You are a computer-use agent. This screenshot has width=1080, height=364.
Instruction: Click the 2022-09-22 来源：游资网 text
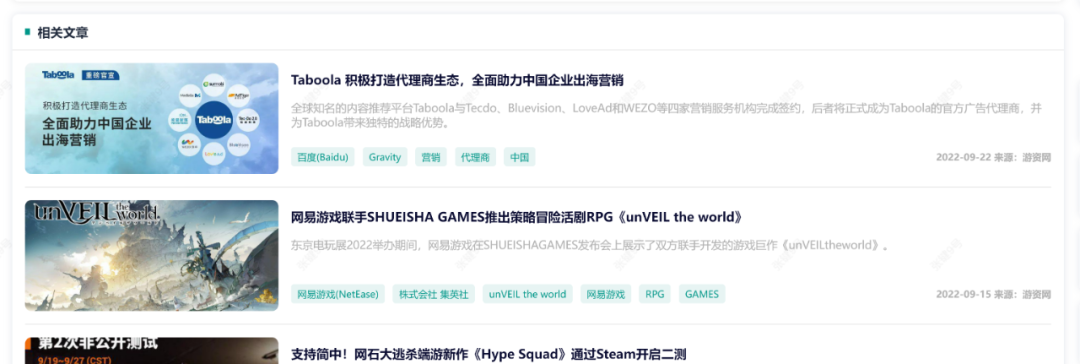coord(993,157)
